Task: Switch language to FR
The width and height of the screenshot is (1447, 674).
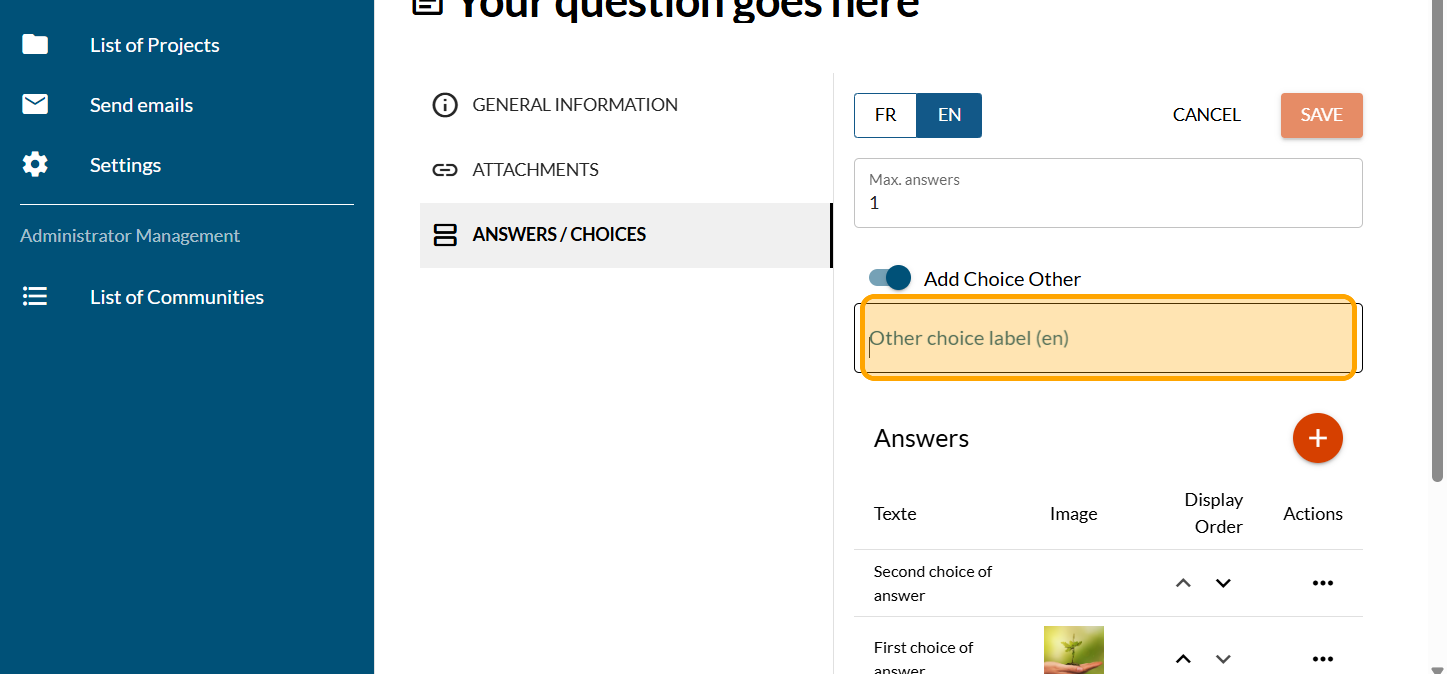Action: (x=885, y=115)
